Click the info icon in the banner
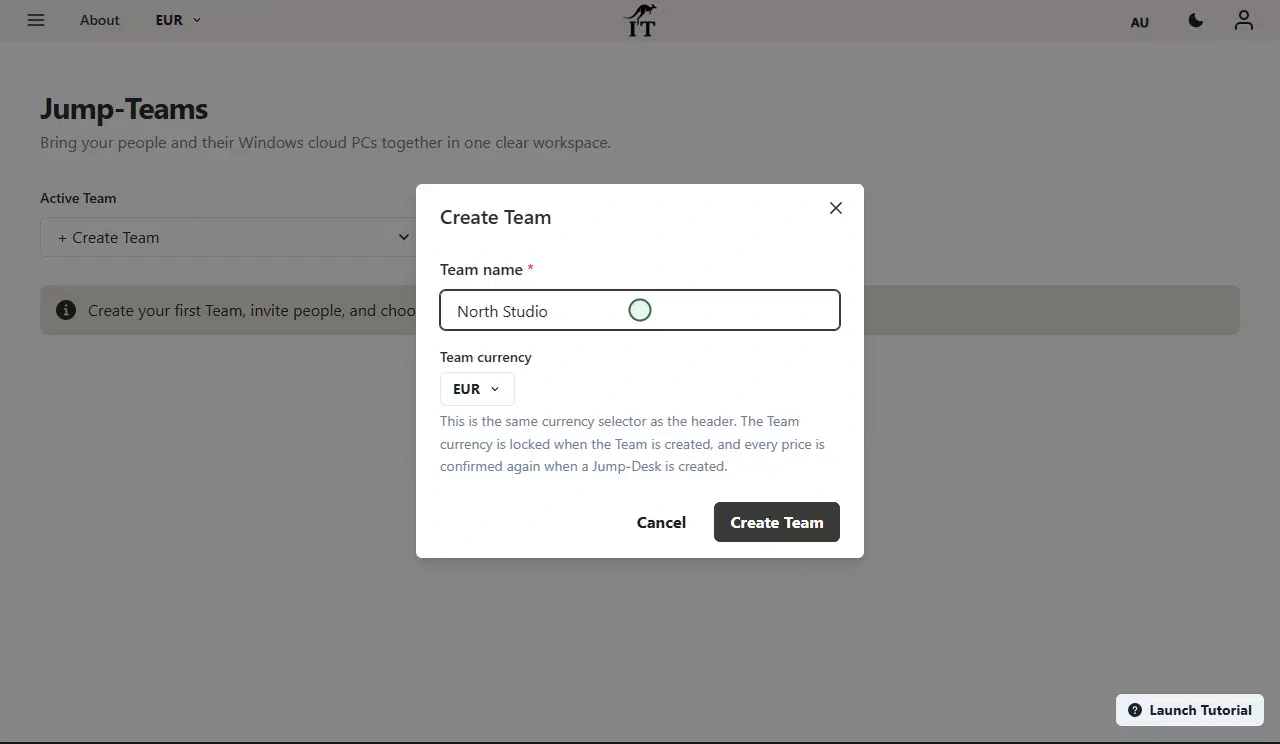The image size is (1280, 744). coord(66,310)
